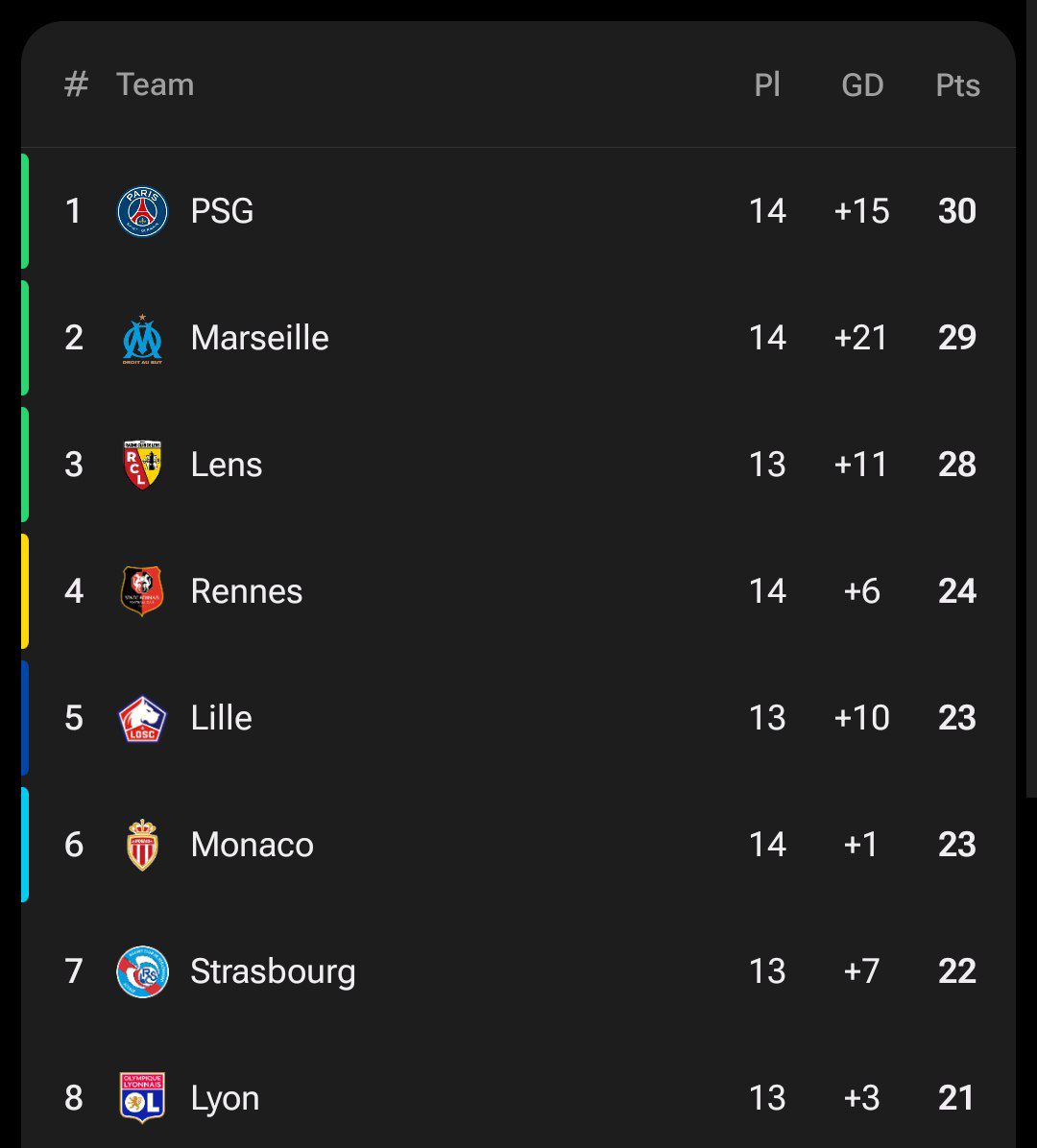Sort table by Pts column header

957,85
